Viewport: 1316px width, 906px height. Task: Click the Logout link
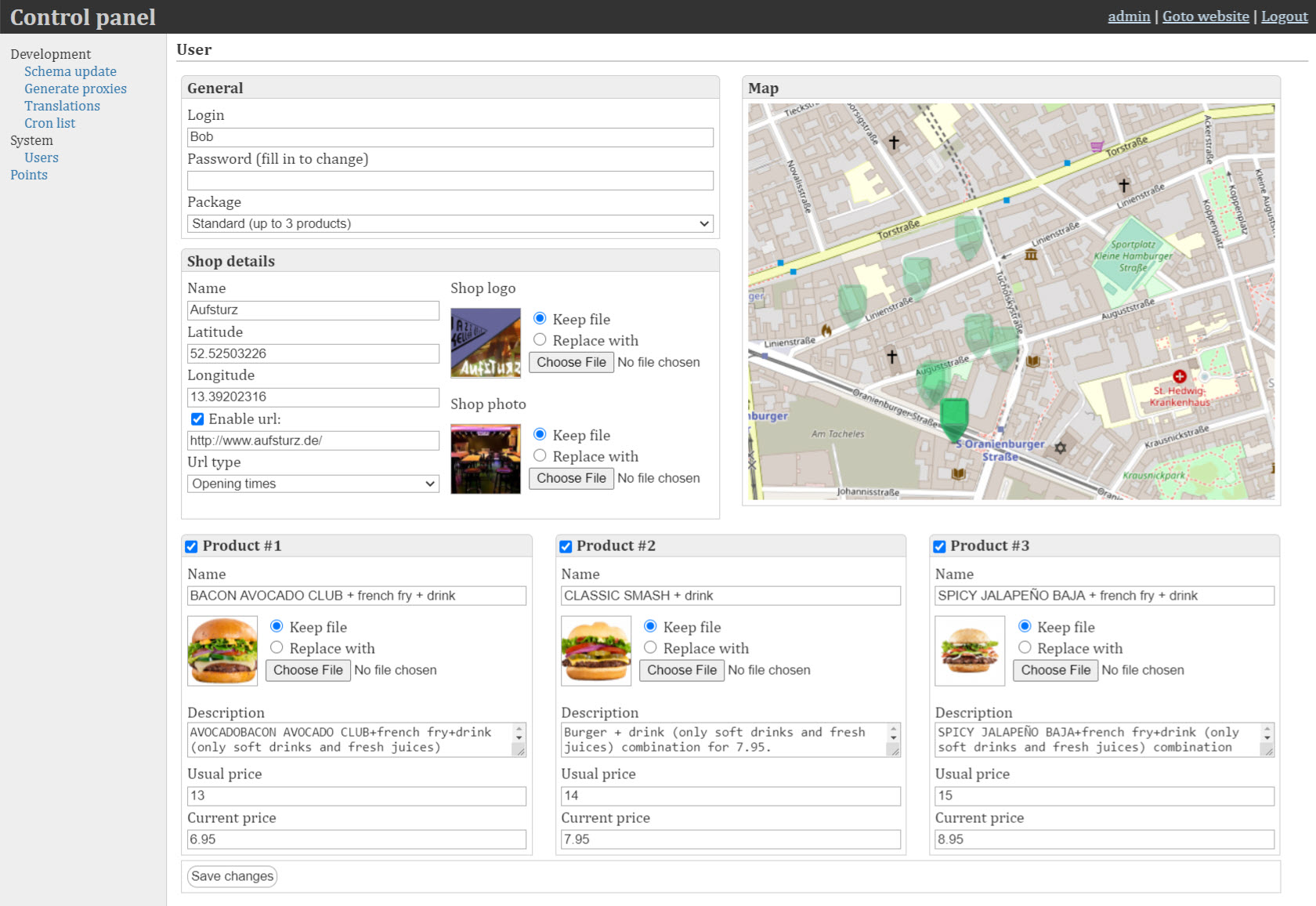click(1284, 16)
